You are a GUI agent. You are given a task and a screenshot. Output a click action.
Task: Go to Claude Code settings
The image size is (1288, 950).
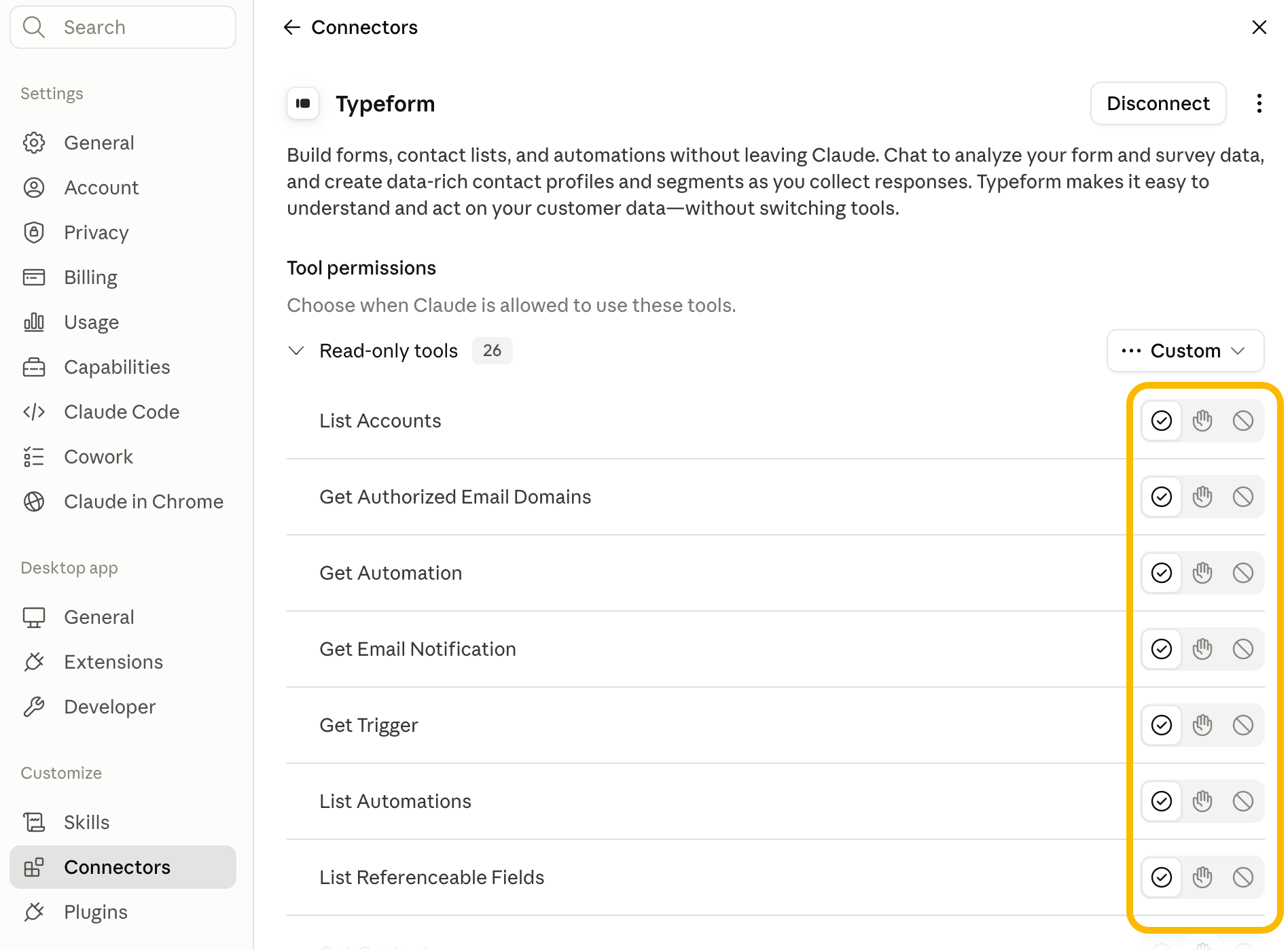(x=123, y=412)
